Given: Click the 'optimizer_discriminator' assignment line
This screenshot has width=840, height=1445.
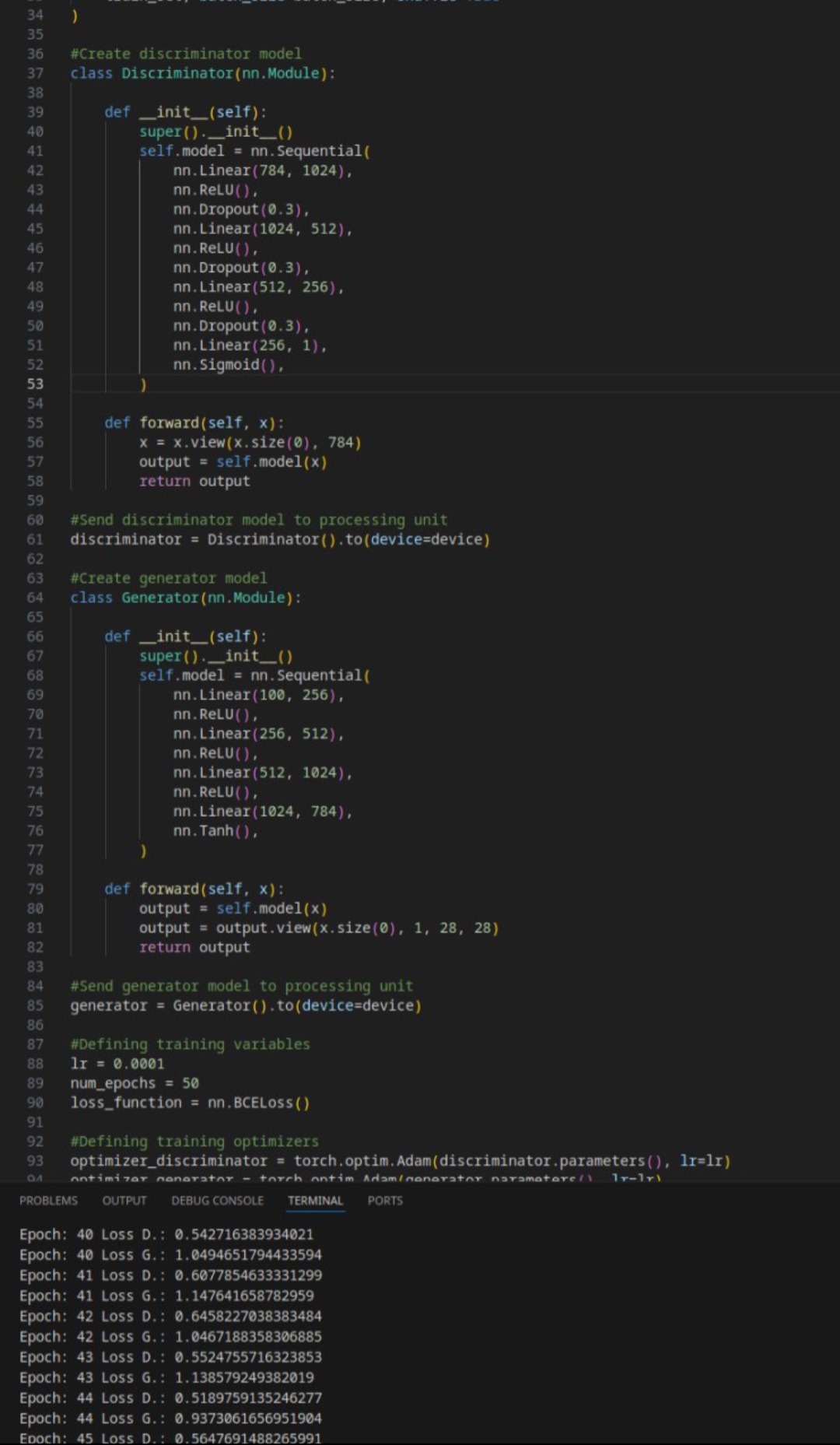Looking at the screenshot, I should coord(401,1161).
